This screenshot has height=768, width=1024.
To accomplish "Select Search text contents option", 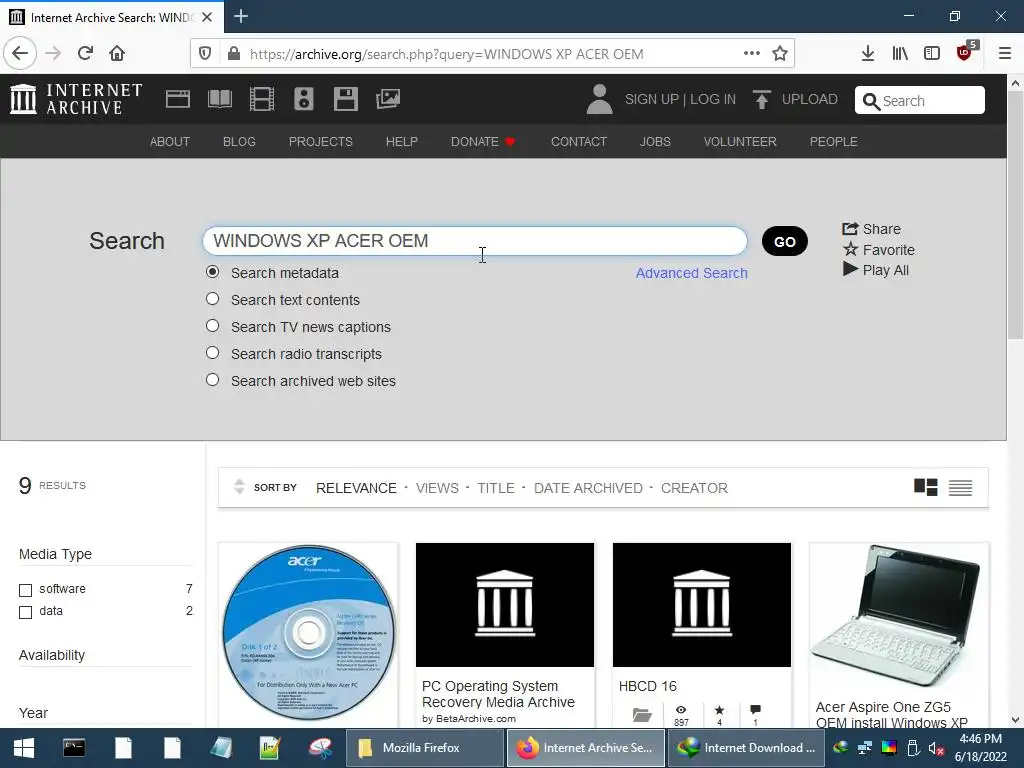I will [x=212, y=298].
